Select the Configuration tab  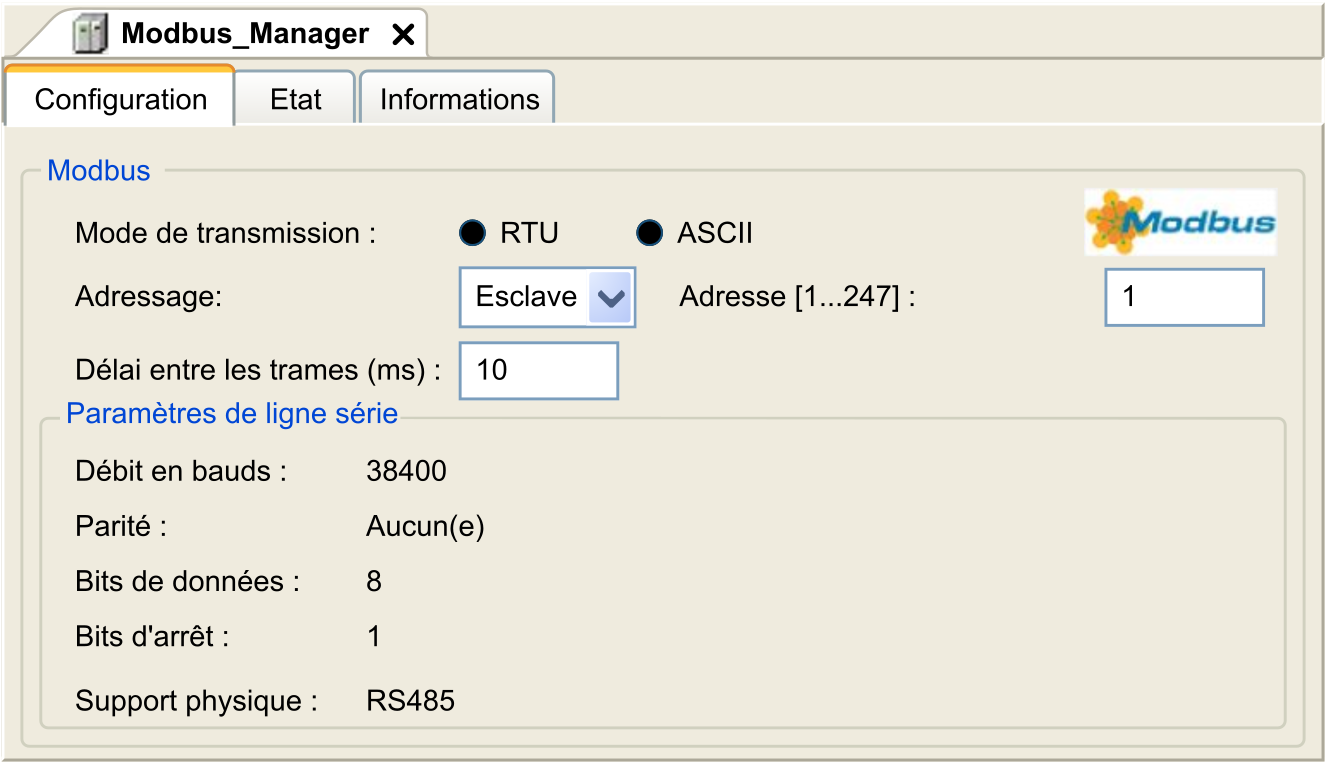pyautogui.click(x=121, y=99)
